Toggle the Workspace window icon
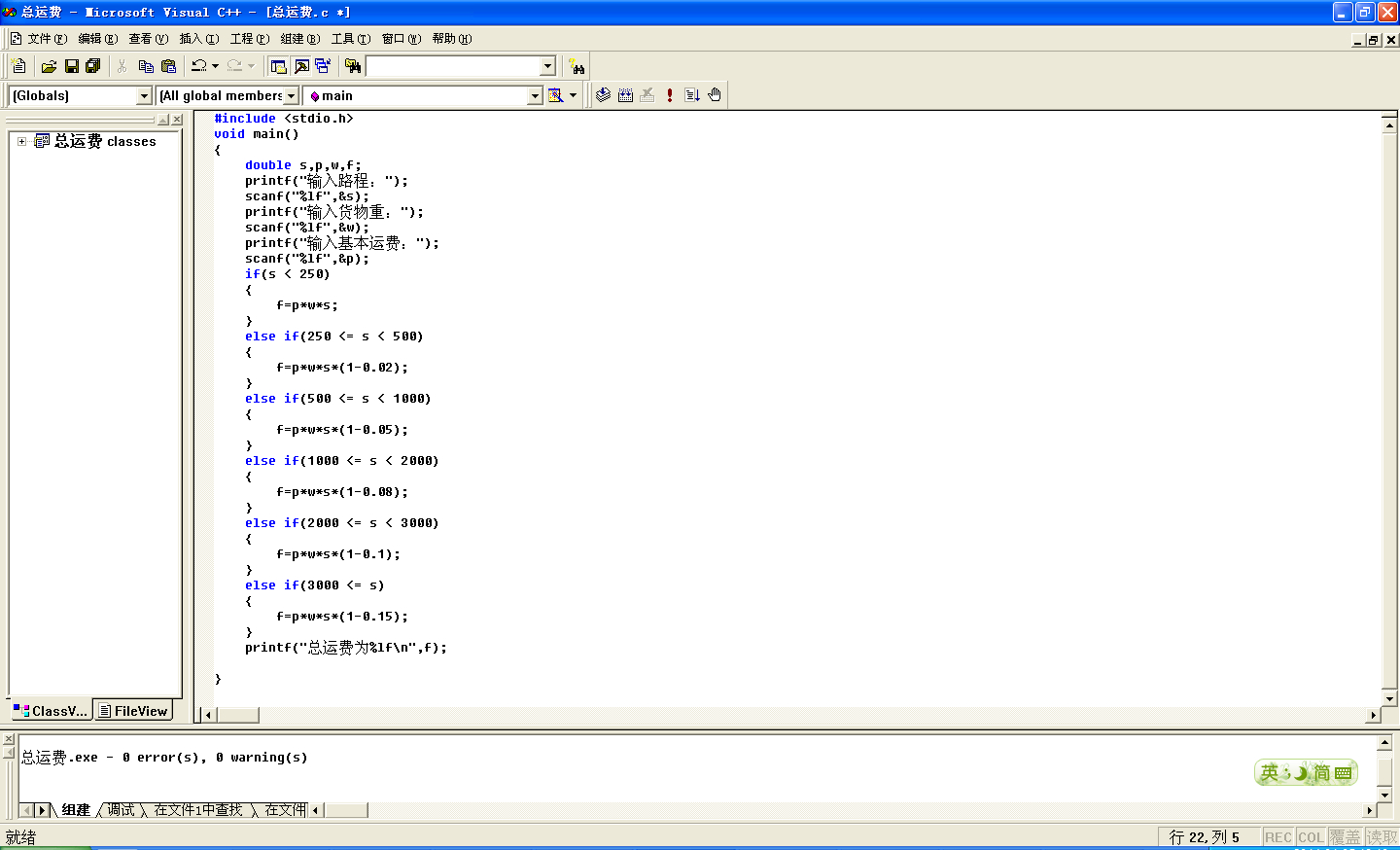The width and height of the screenshot is (1400, 850). tap(279, 66)
